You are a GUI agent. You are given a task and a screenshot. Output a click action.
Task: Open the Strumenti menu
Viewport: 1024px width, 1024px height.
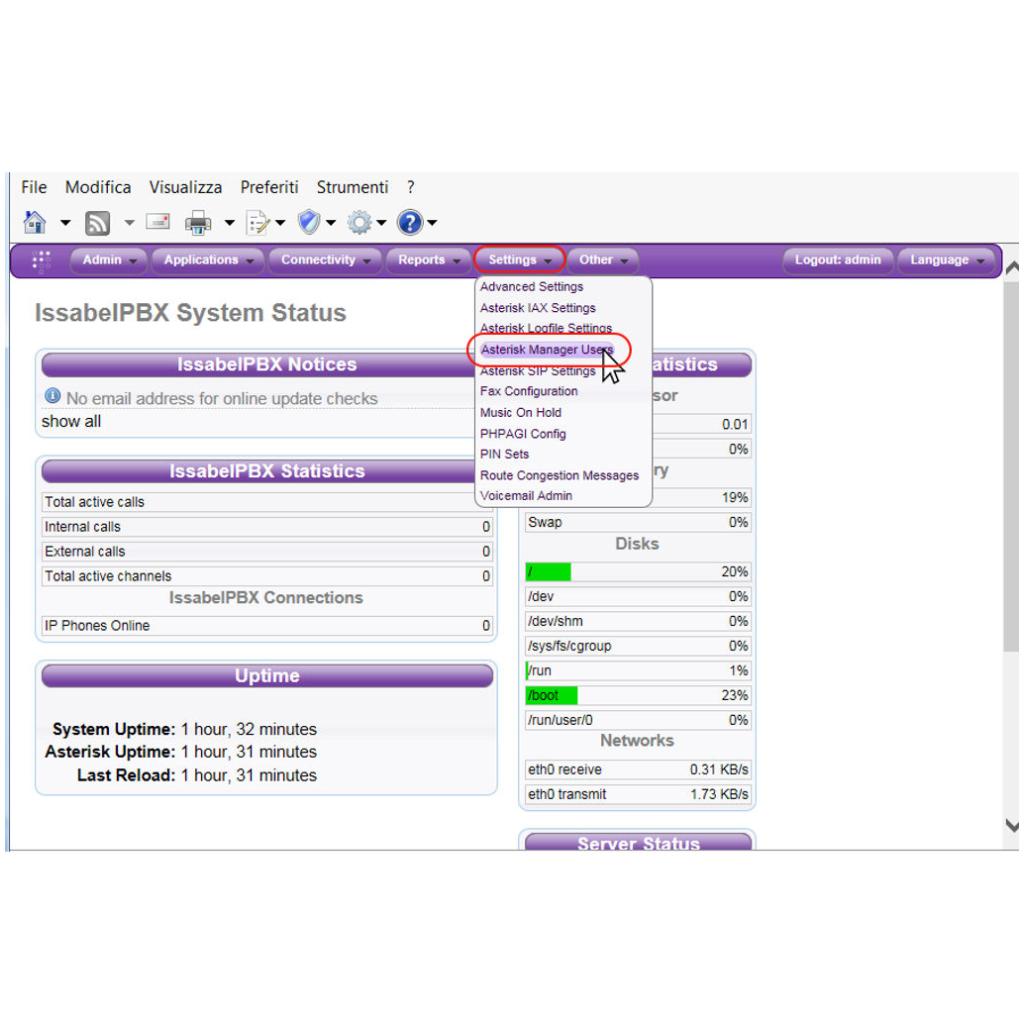pos(353,187)
